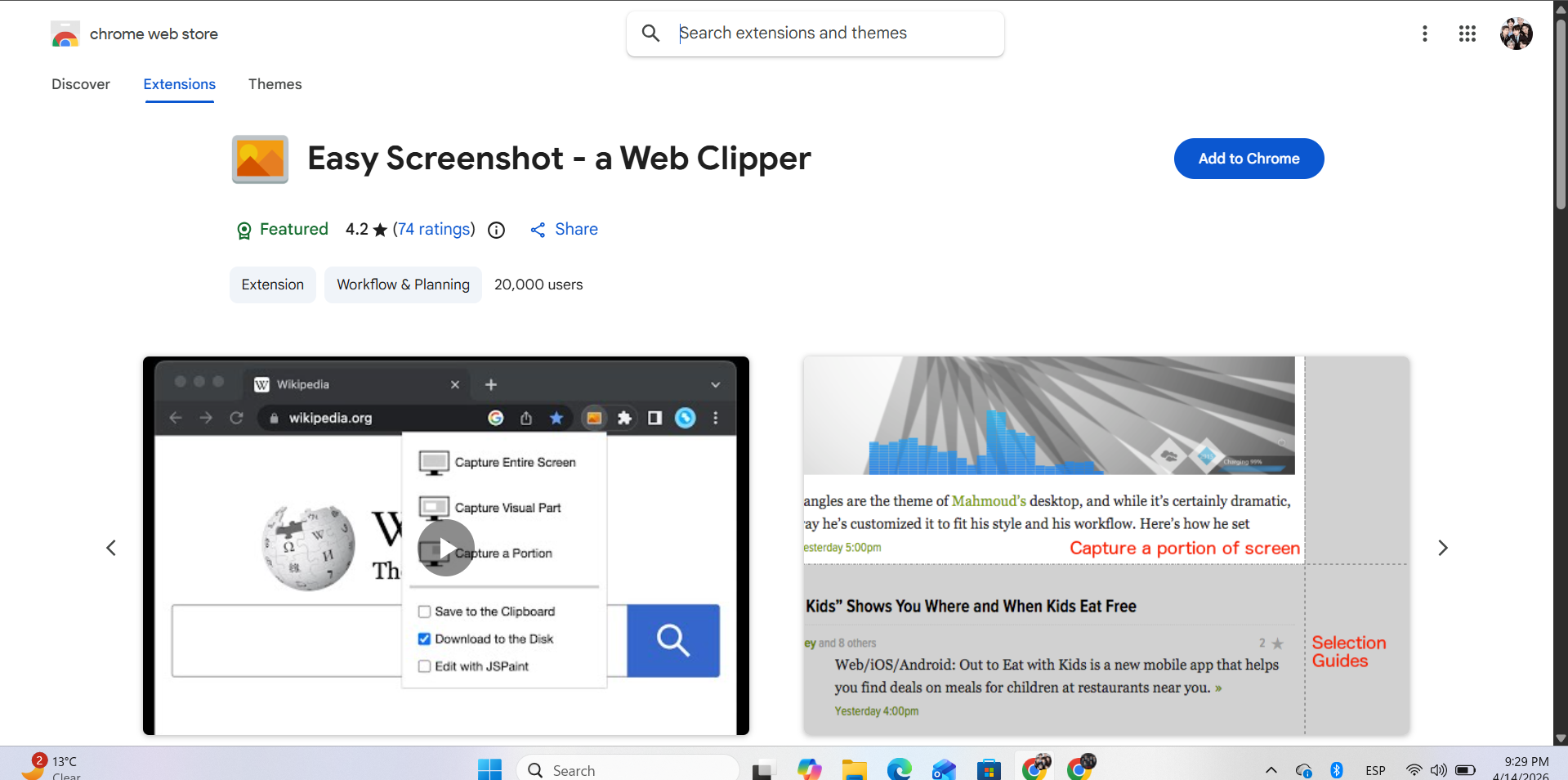The image size is (1568, 780).
Task: Open Outlook from the taskbar
Action: 944,769
